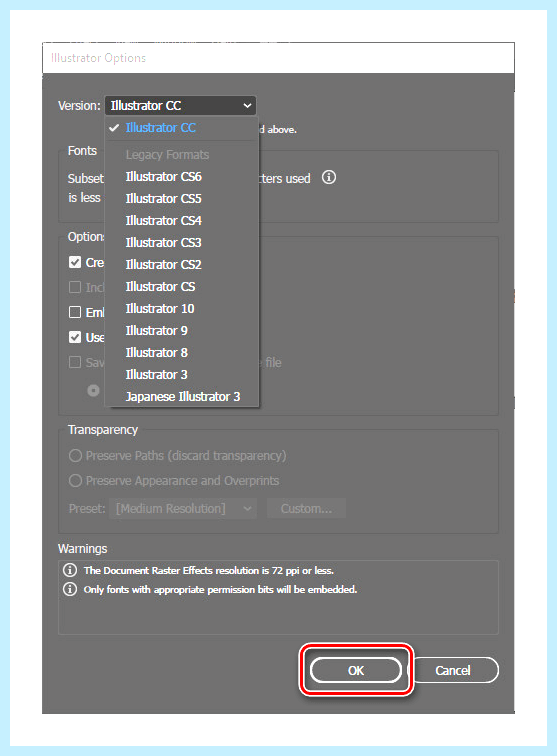The width and height of the screenshot is (557, 756).
Task: Click the Fonts subset info icon
Action: pyautogui.click(x=329, y=177)
